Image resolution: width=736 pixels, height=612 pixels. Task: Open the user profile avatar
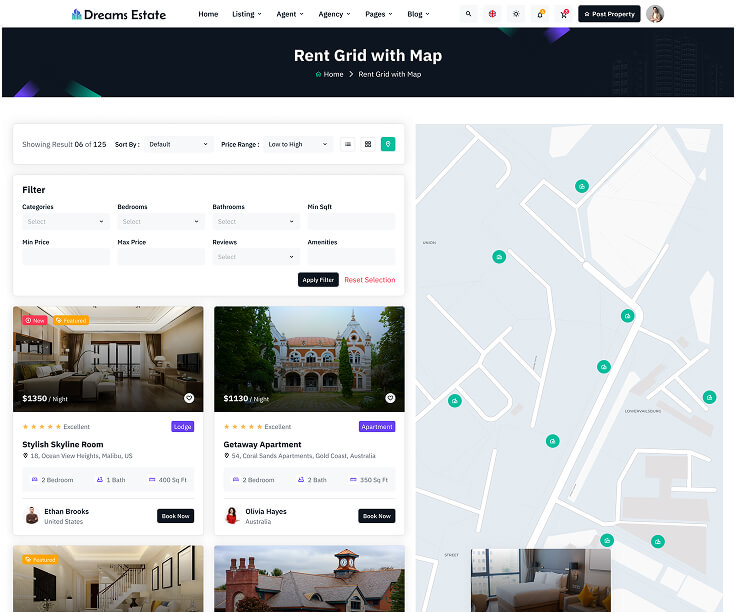tap(655, 14)
